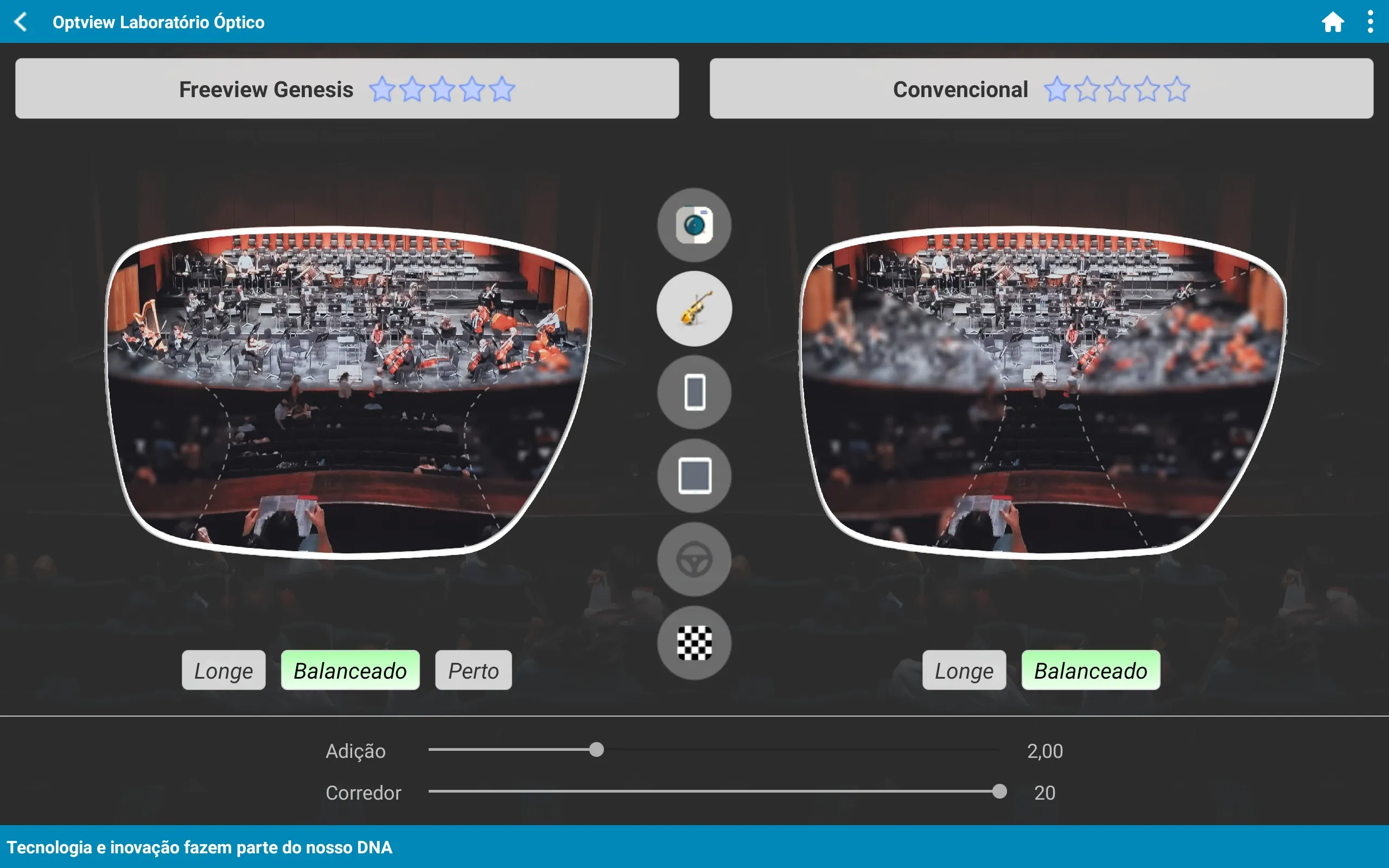Set Freeview Genesis lens to Perto
Screen dimensions: 1389x868
point(474,670)
